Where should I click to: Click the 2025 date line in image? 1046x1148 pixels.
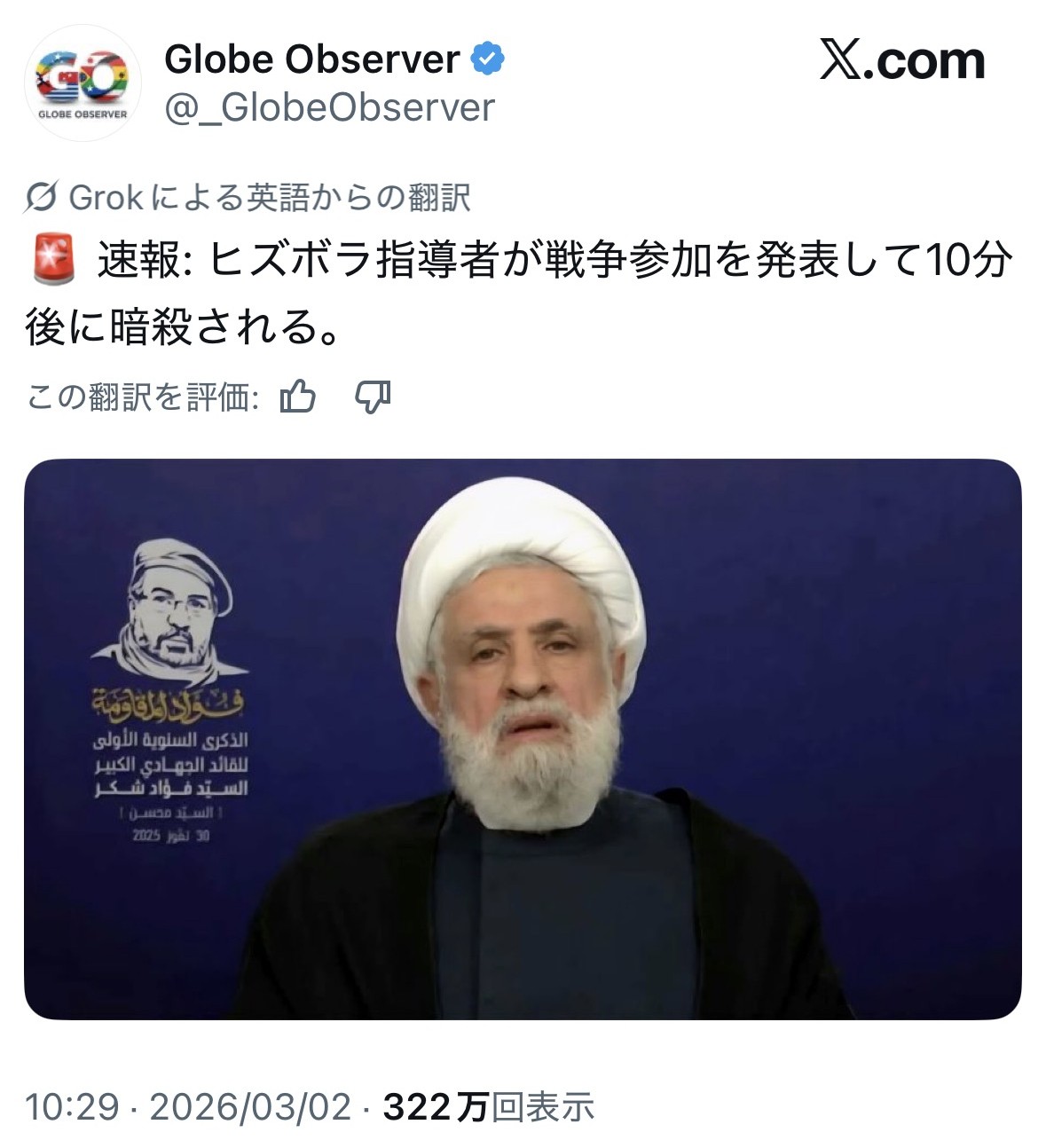tap(171, 836)
